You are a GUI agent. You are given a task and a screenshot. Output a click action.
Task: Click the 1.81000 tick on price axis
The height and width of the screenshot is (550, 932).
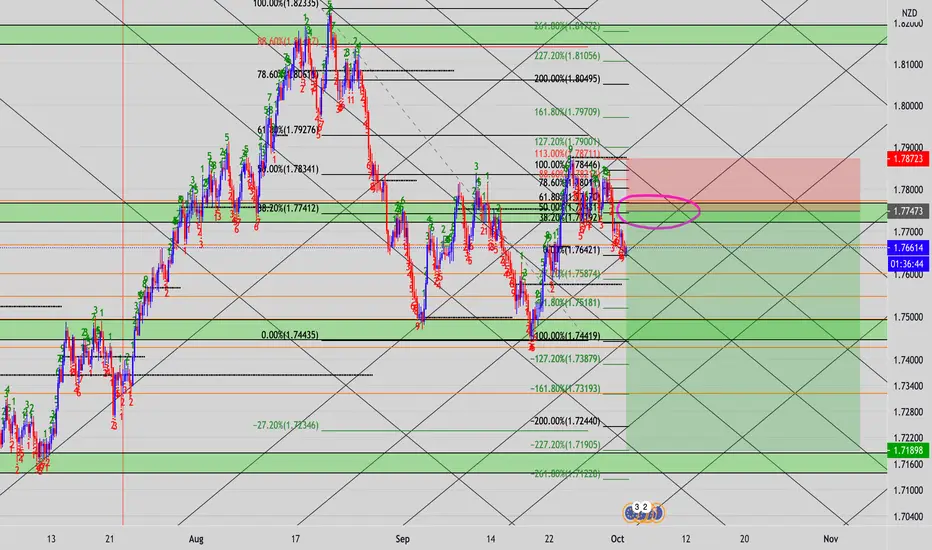908,64
